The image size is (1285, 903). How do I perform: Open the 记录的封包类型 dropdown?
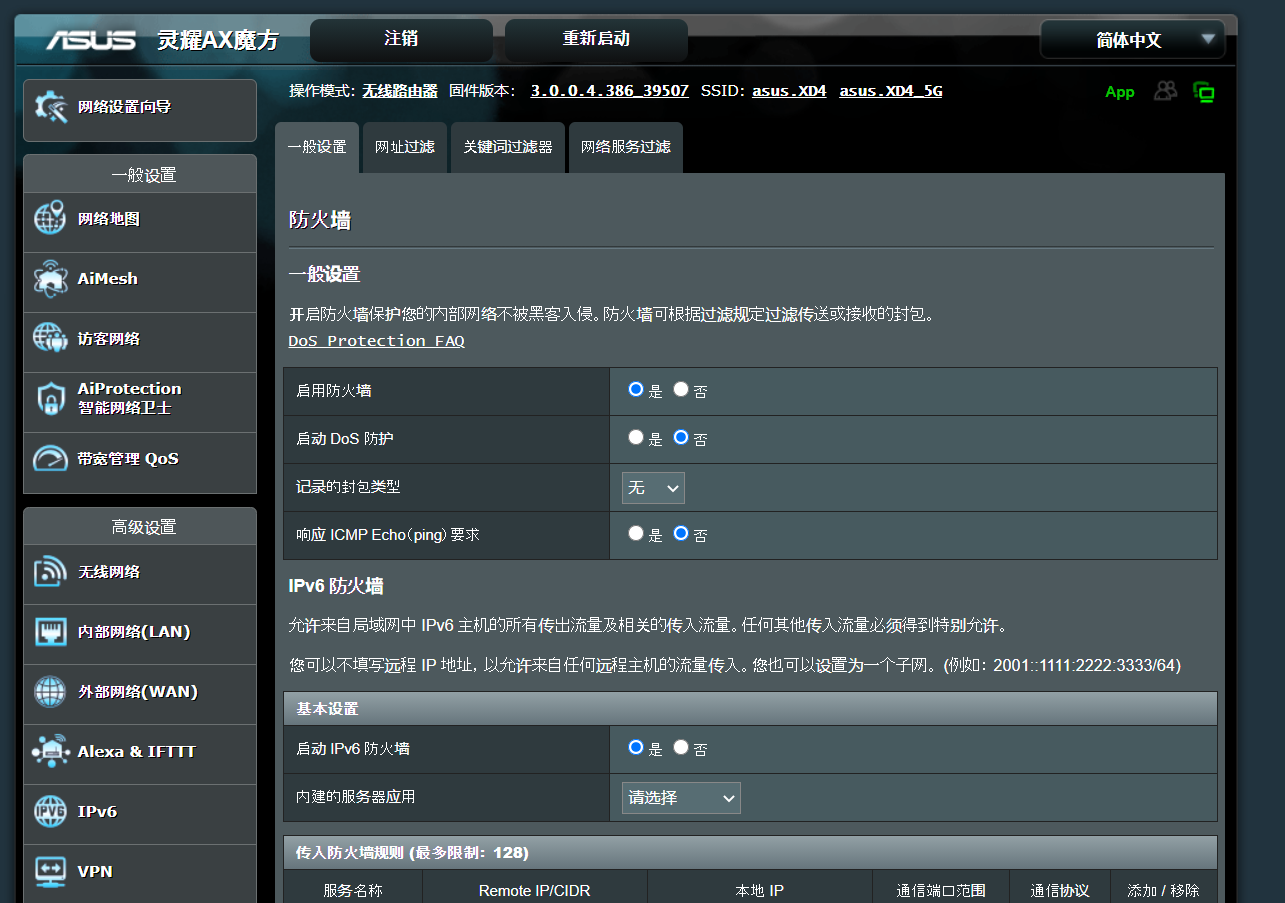tap(653, 488)
